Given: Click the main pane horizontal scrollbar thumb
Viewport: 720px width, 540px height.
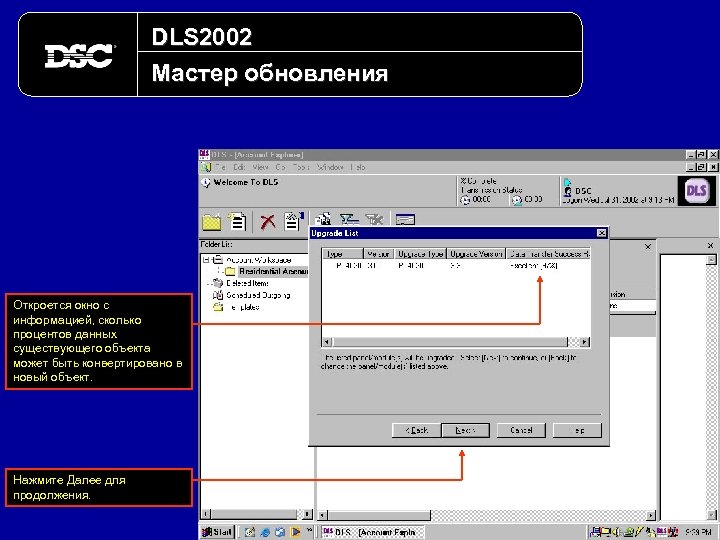Looking at the screenshot, I should pyautogui.click(x=379, y=515).
